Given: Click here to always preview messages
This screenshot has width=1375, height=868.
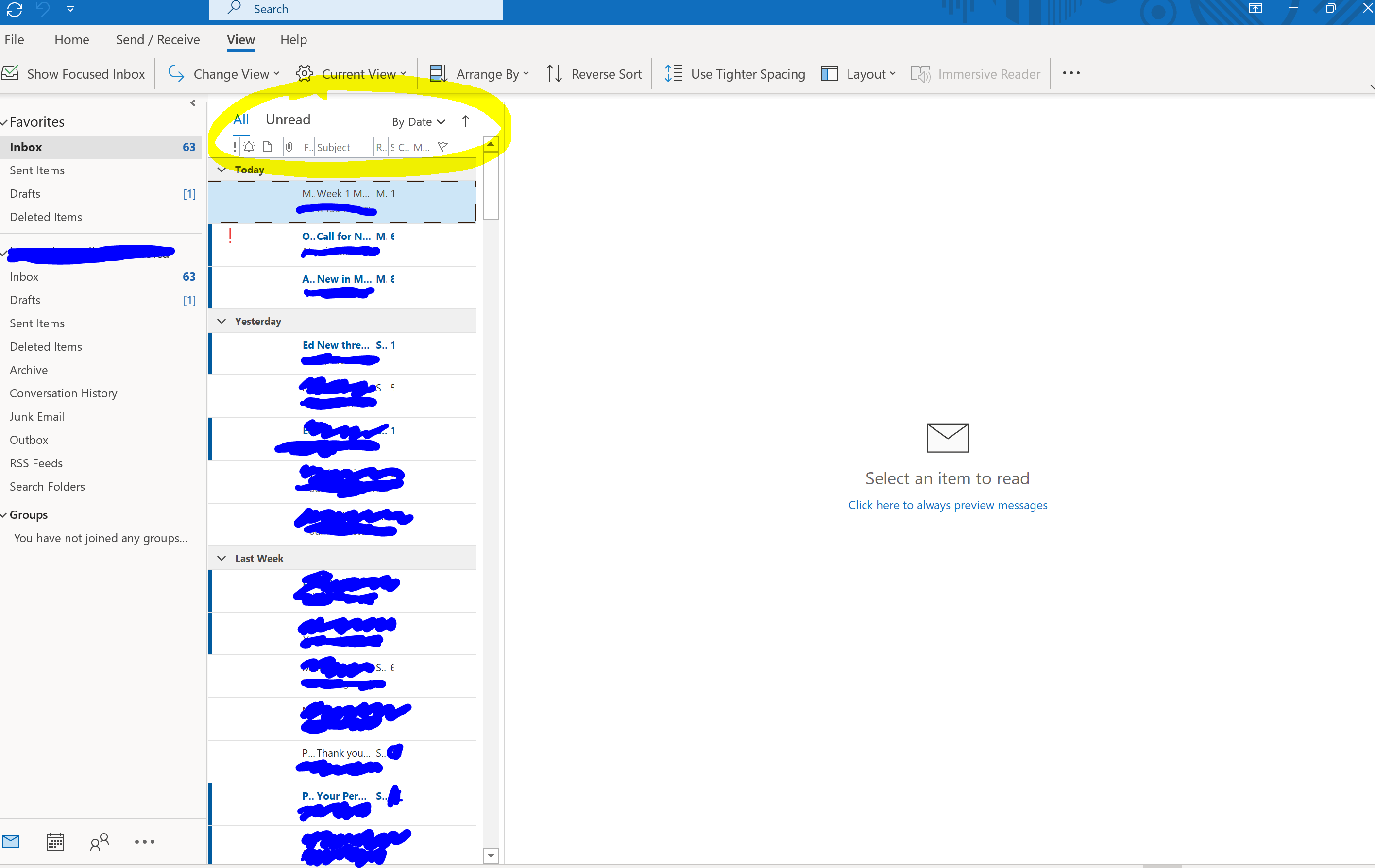Looking at the screenshot, I should (x=947, y=504).
